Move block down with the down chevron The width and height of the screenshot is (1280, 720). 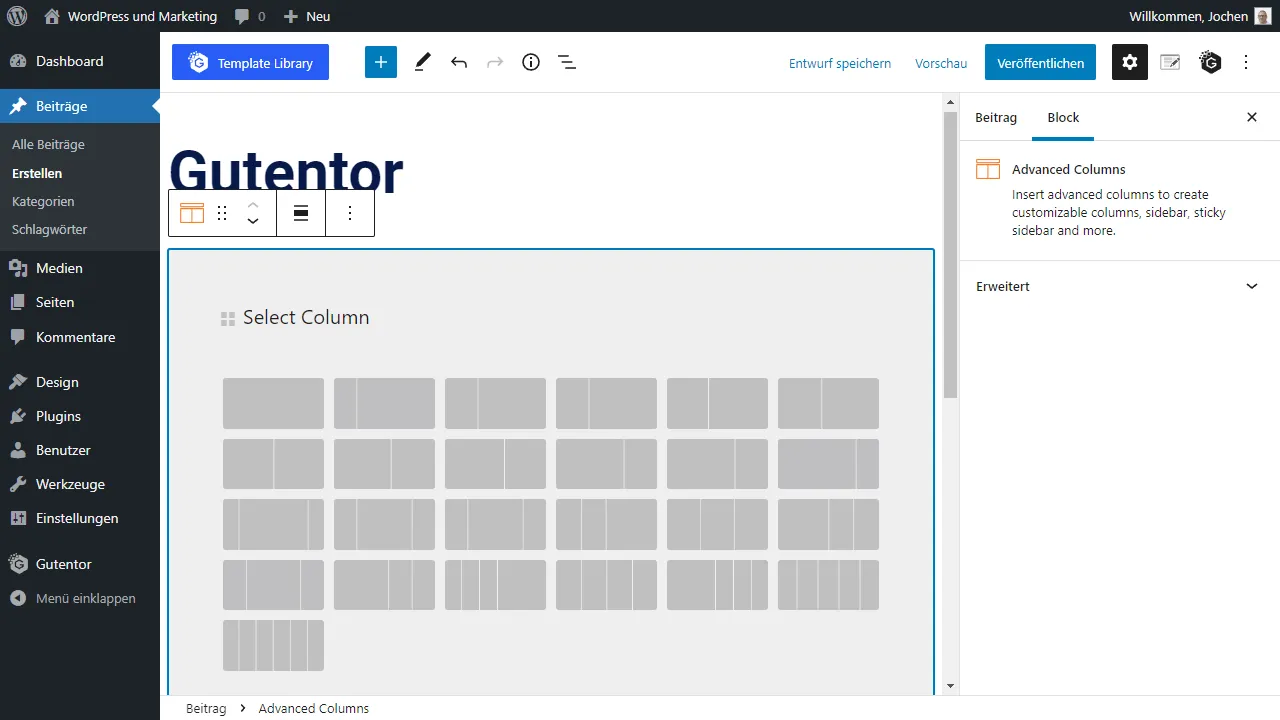point(253,222)
